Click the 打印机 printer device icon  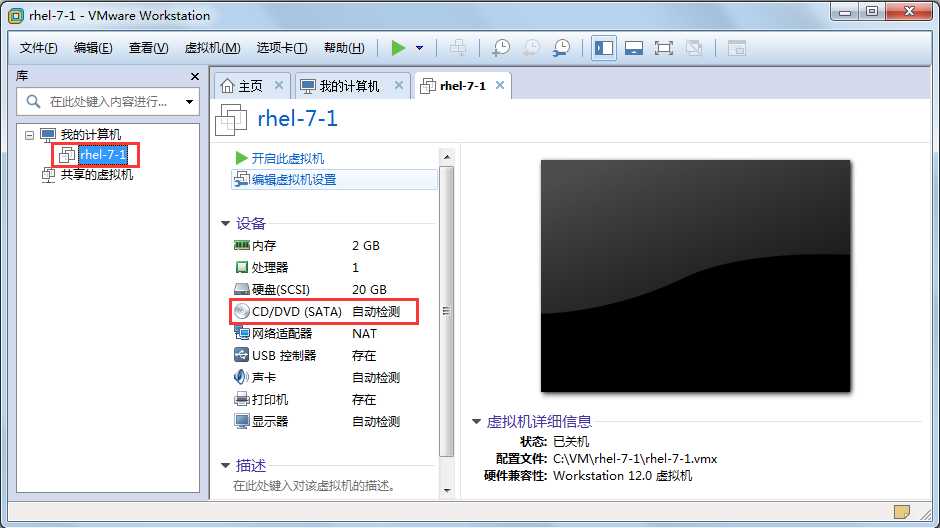(x=242, y=399)
